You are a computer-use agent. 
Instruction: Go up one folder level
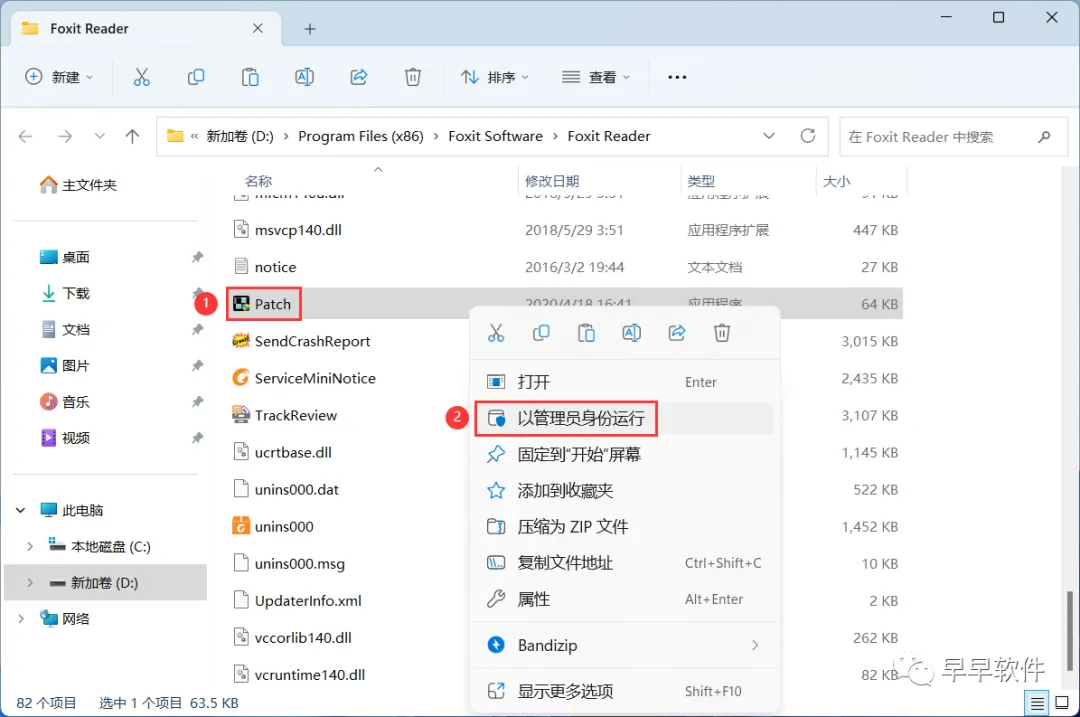click(x=132, y=136)
